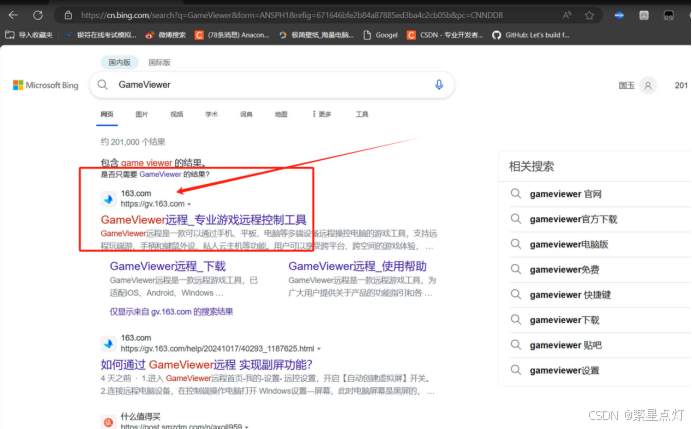Open the blue round browser extension icon
Viewport: 692px width, 429px height.
619,15
